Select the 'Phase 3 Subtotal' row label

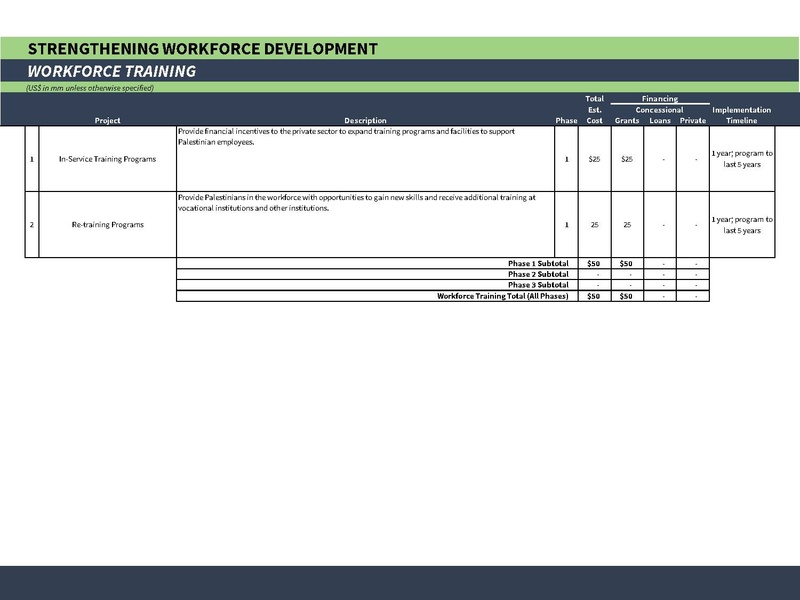click(538, 285)
